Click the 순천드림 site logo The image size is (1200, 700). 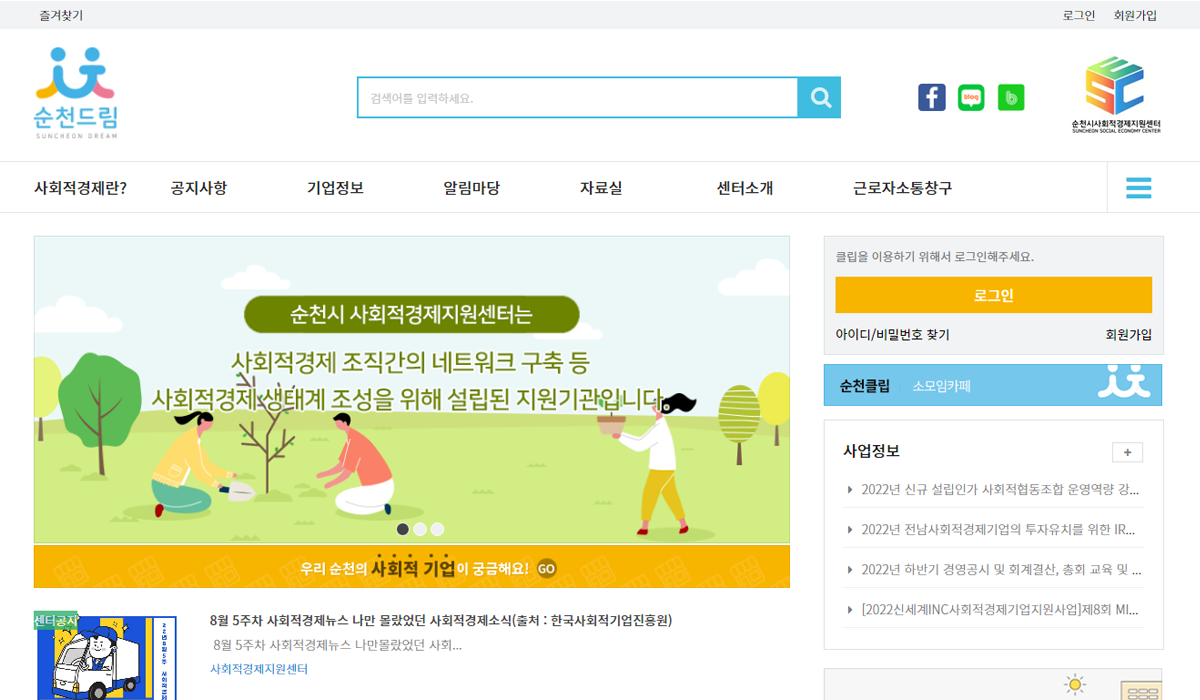click(75, 90)
